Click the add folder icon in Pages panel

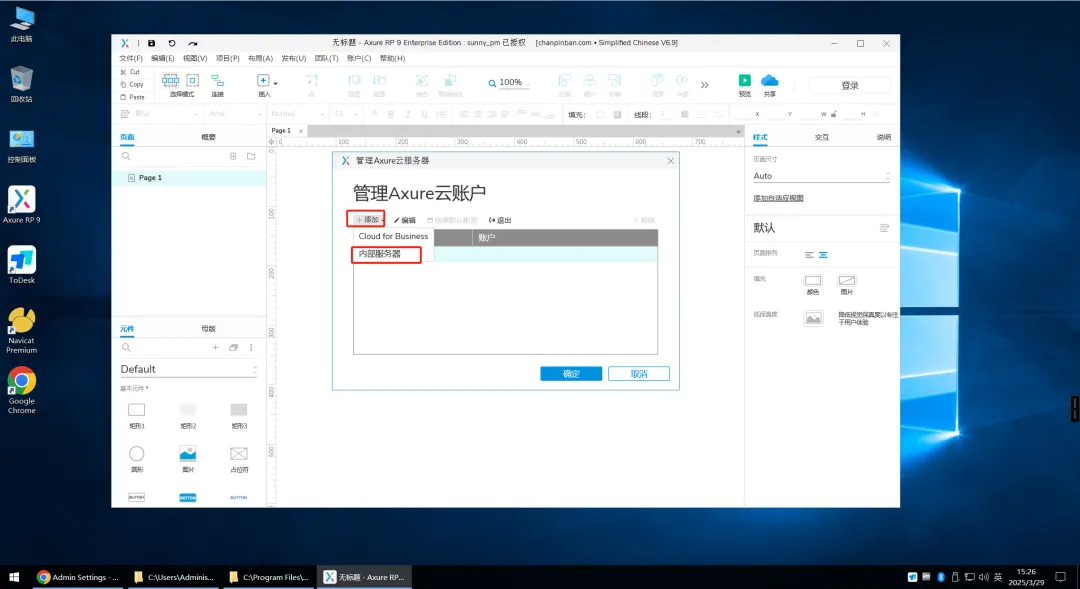click(251, 156)
